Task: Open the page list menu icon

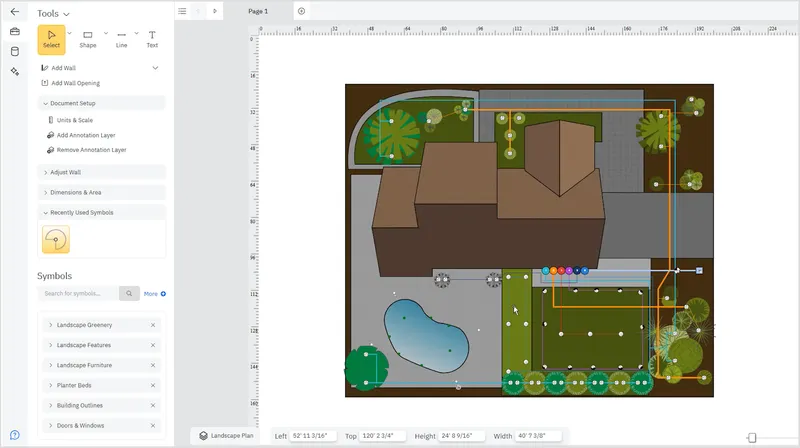Action: point(182,11)
